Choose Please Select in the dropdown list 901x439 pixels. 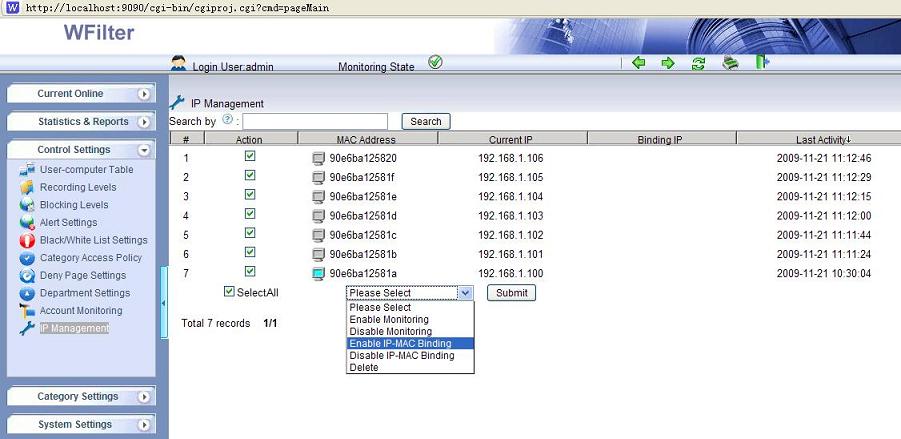(x=410, y=307)
